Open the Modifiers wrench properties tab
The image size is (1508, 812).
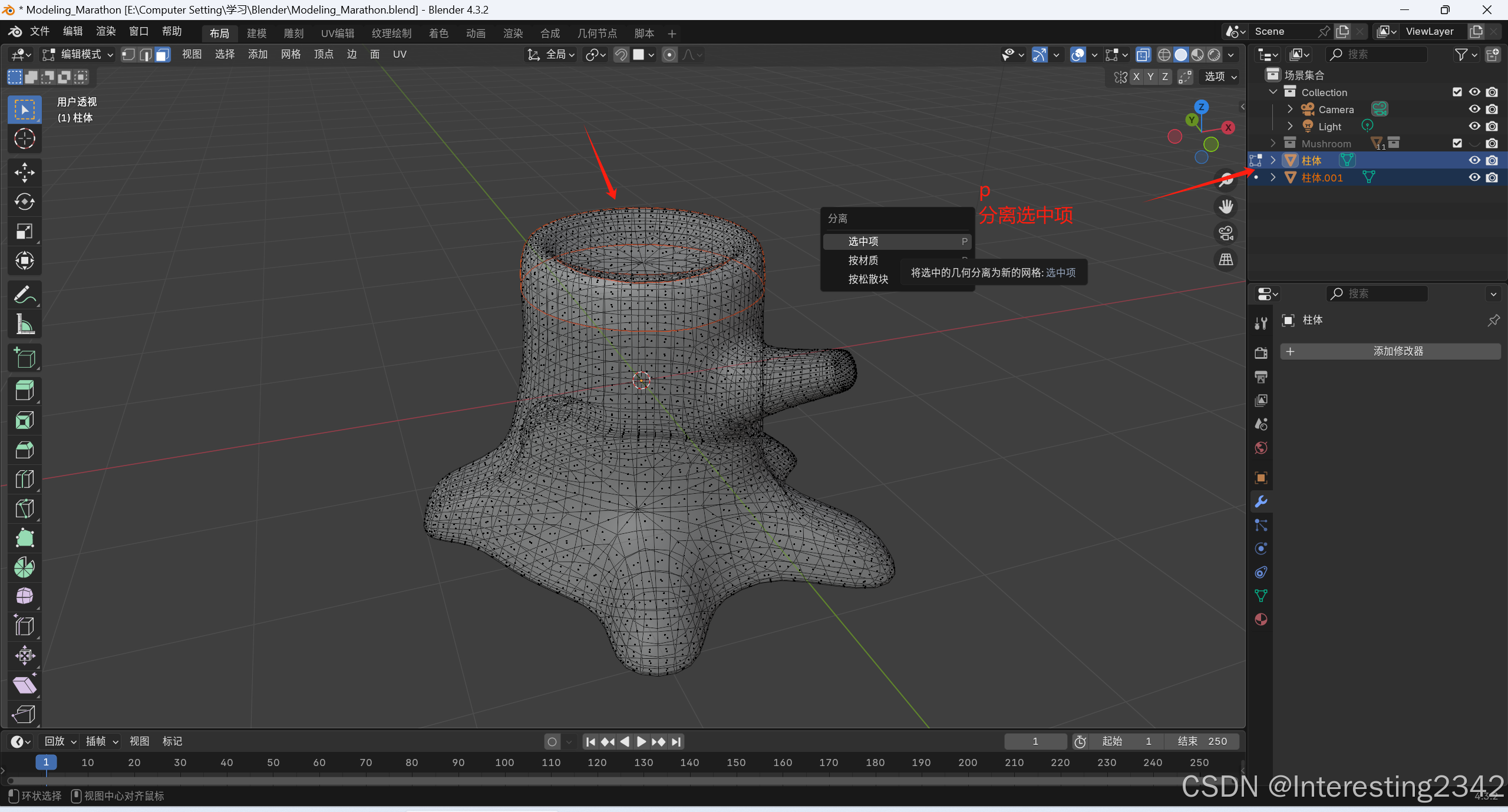(1260, 501)
